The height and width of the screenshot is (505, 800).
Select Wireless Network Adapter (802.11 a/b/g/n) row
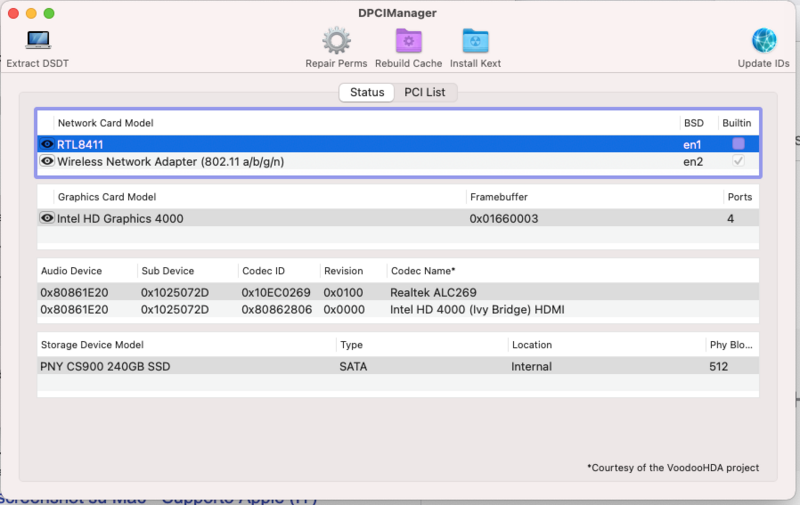pos(398,161)
